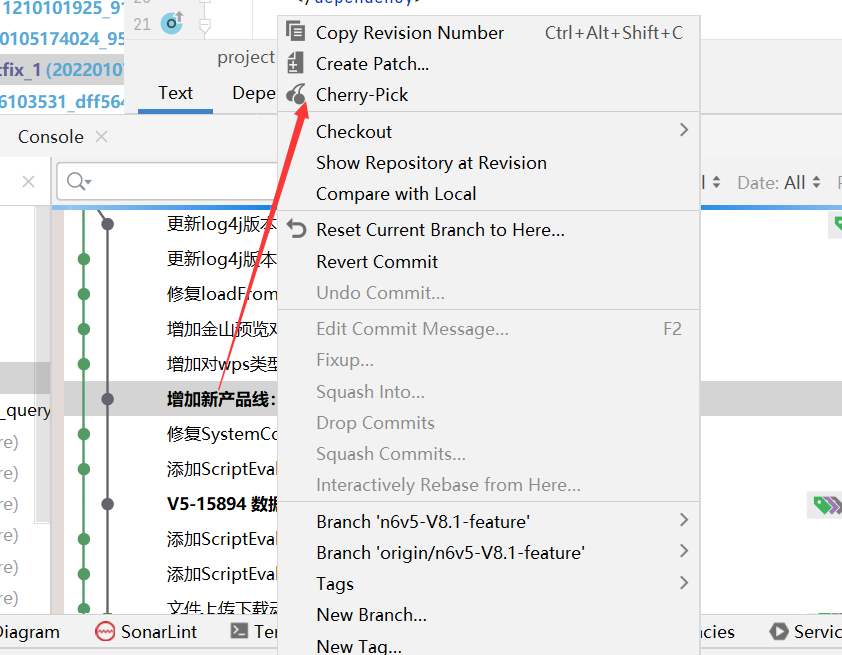Viewport: 842px width, 655px height.
Task: Switch to the Text editor tab
Action: coord(175,93)
